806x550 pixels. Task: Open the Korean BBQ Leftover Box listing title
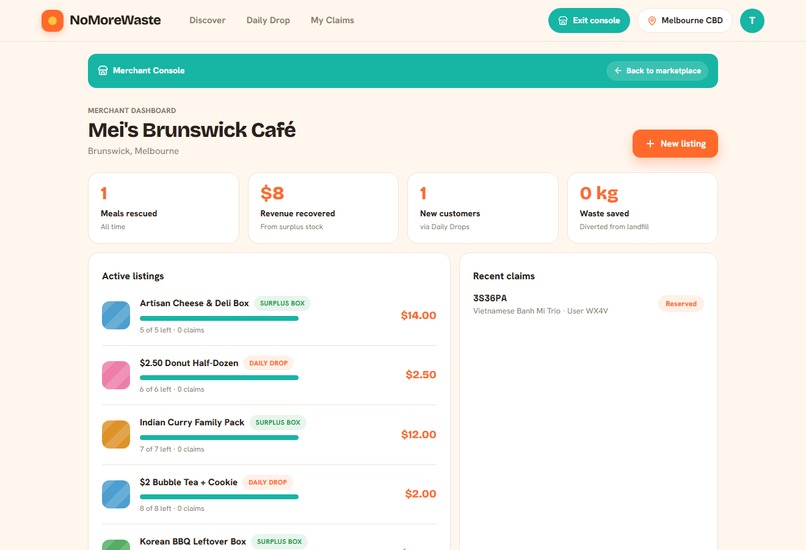point(193,542)
